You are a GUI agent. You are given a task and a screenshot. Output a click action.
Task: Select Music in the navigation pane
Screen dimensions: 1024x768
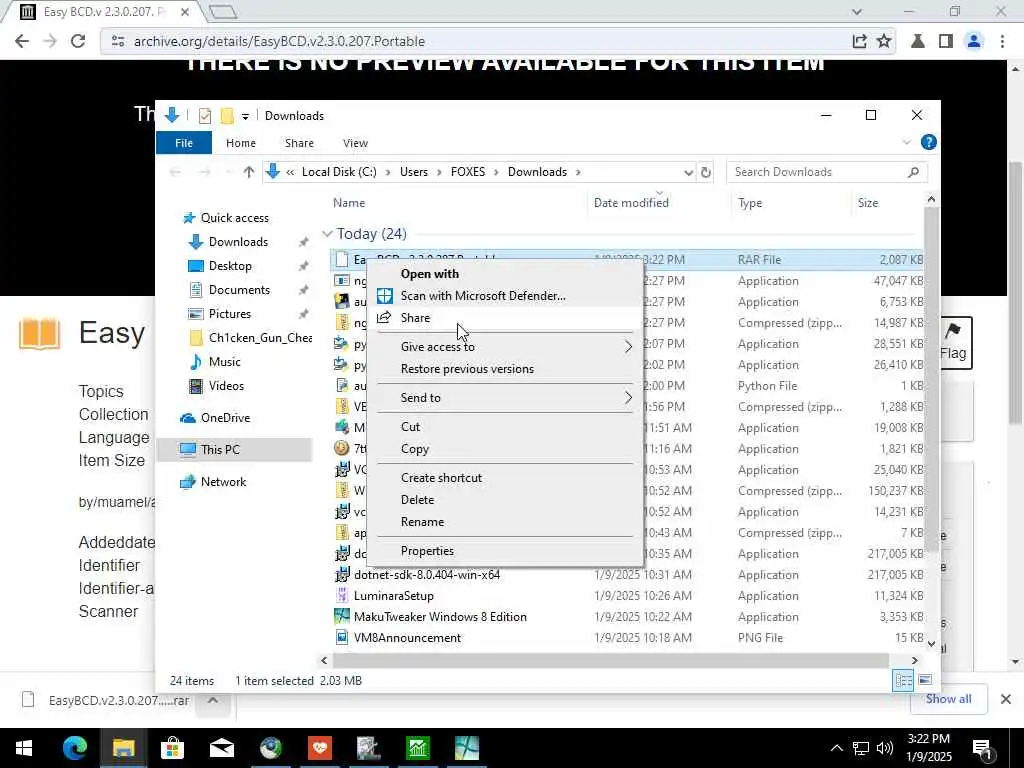click(x=224, y=362)
